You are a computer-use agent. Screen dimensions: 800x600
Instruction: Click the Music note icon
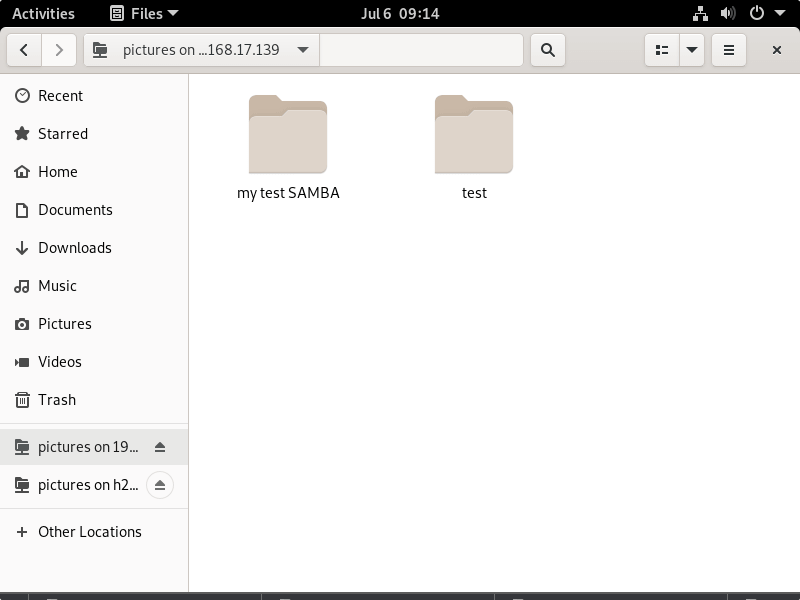(x=22, y=286)
